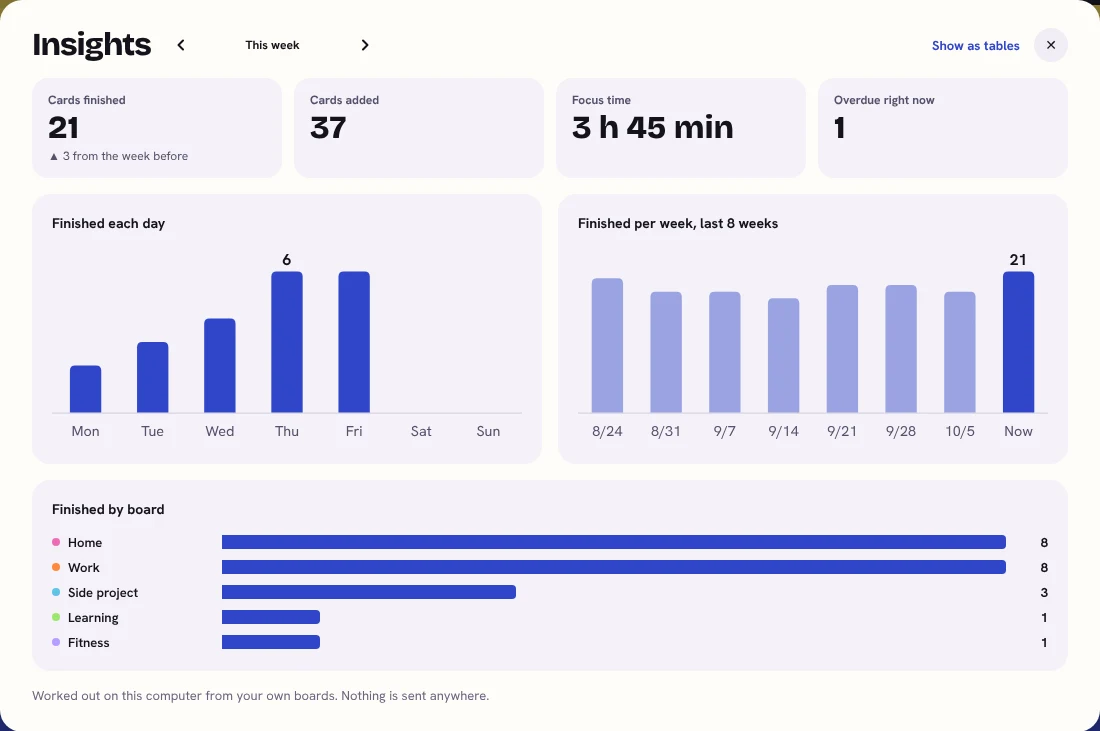Image resolution: width=1100 pixels, height=731 pixels.
Task: Open the Cards finished stat card
Action: [157, 128]
